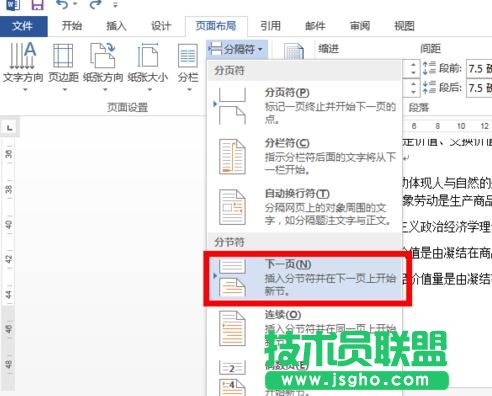Click the 分节符 section header in the menu
The height and width of the screenshot is (396, 492).
click(x=304, y=242)
